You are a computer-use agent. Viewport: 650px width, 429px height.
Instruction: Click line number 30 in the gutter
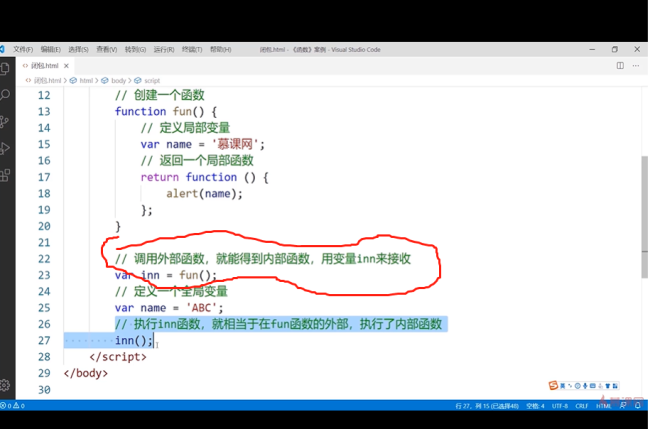(44, 390)
